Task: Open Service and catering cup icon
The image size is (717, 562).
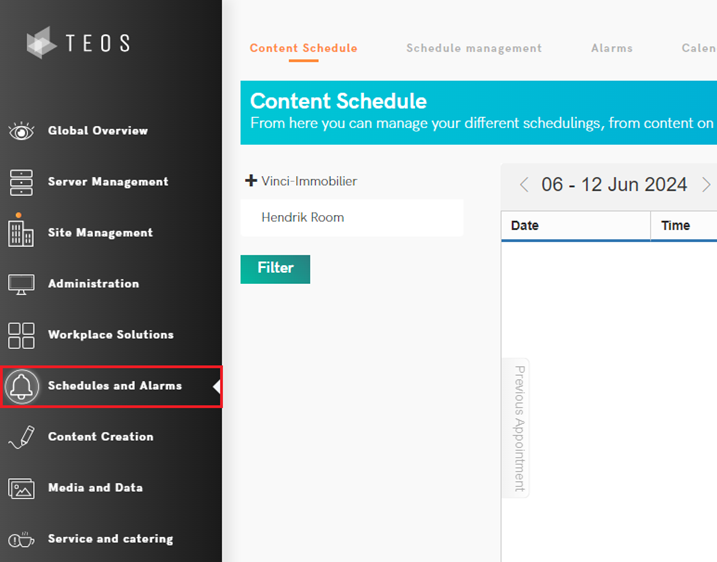Action: (x=21, y=539)
